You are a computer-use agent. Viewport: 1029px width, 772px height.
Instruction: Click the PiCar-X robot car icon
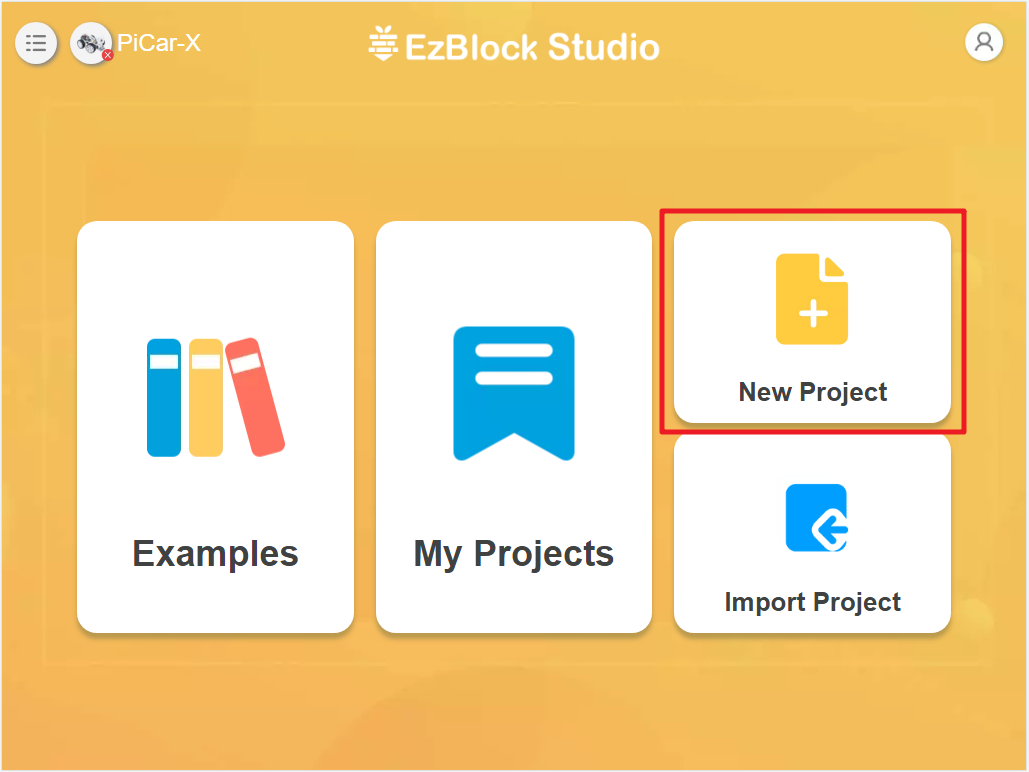point(91,43)
